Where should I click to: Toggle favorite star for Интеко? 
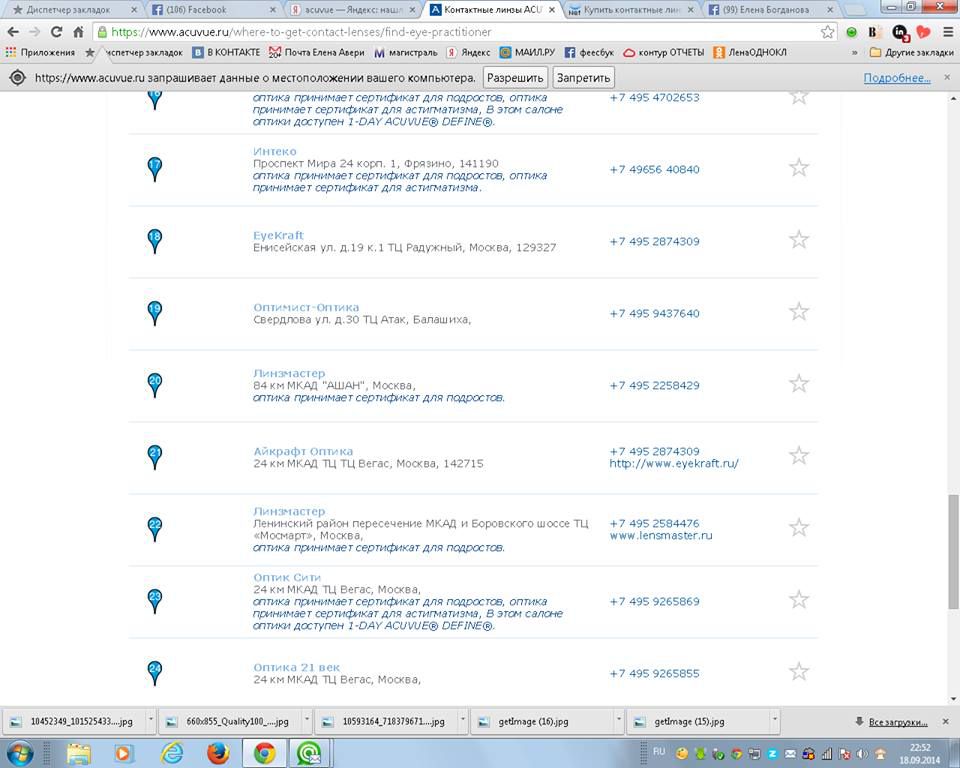tap(798, 168)
